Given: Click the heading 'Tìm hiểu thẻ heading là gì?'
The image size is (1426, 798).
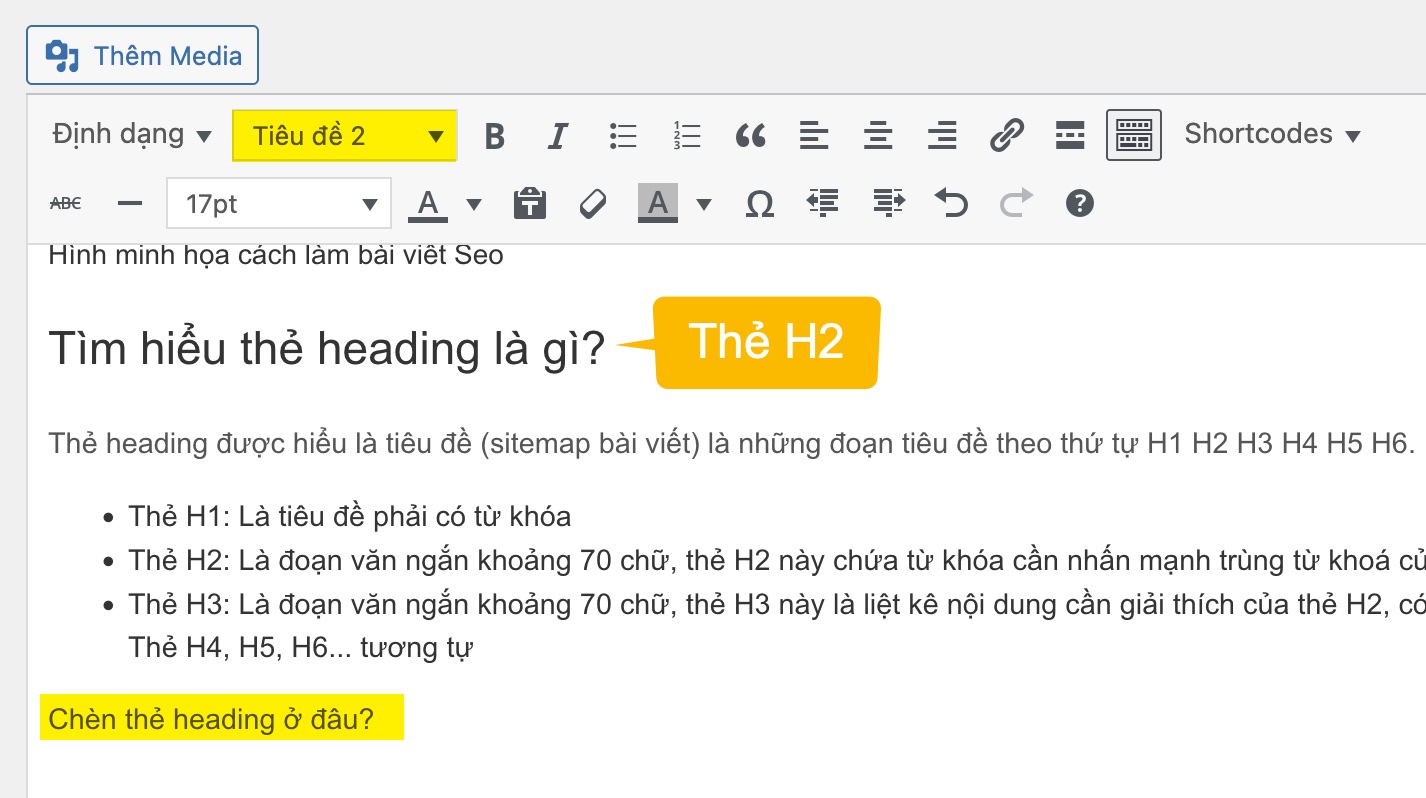Looking at the screenshot, I should 327,348.
